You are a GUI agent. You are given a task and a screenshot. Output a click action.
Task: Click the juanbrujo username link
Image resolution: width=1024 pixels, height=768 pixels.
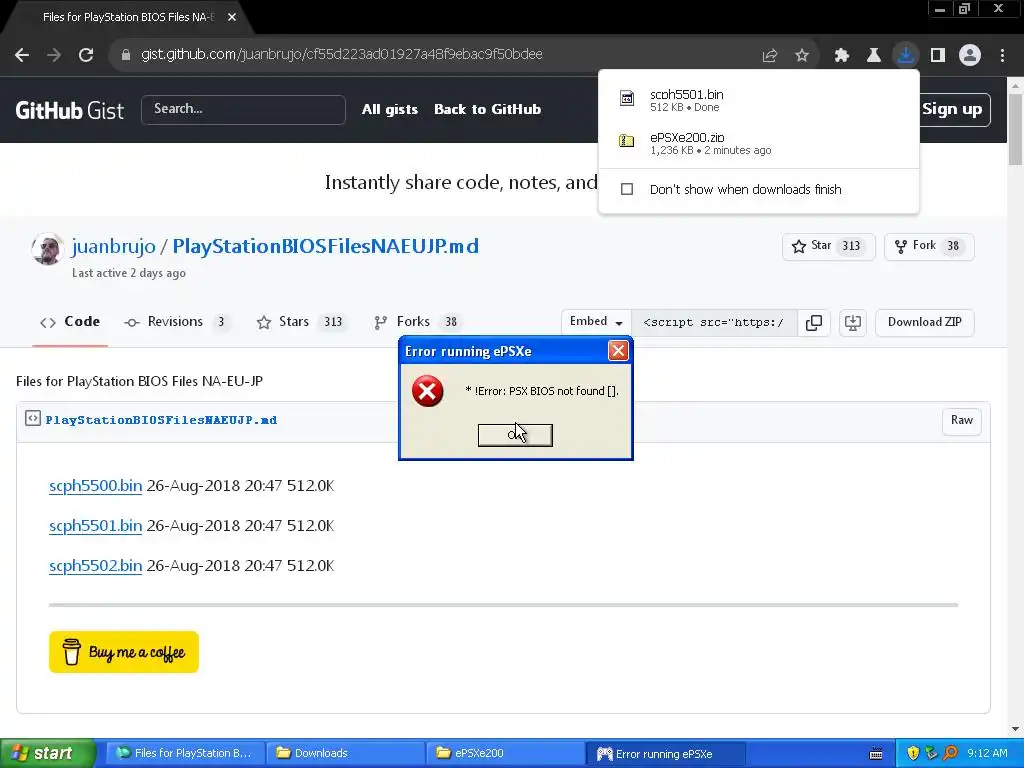114,246
